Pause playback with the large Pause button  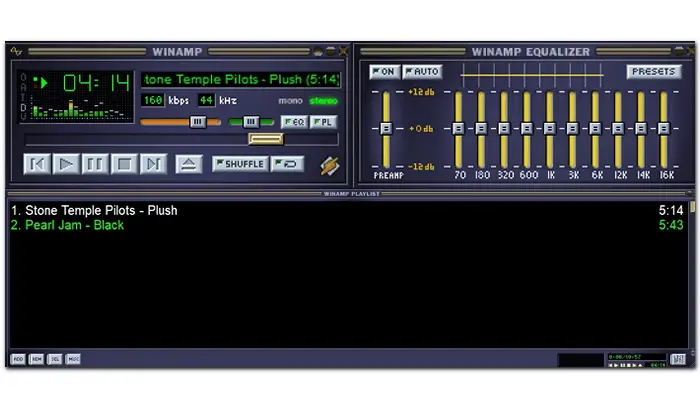[x=95, y=164]
